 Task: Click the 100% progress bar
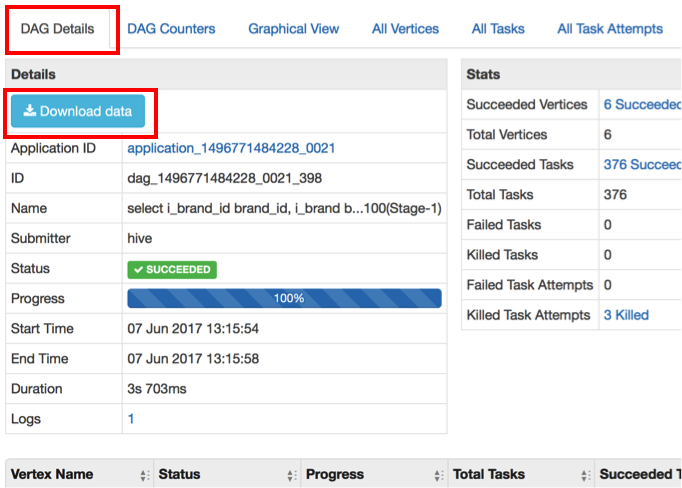point(284,299)
